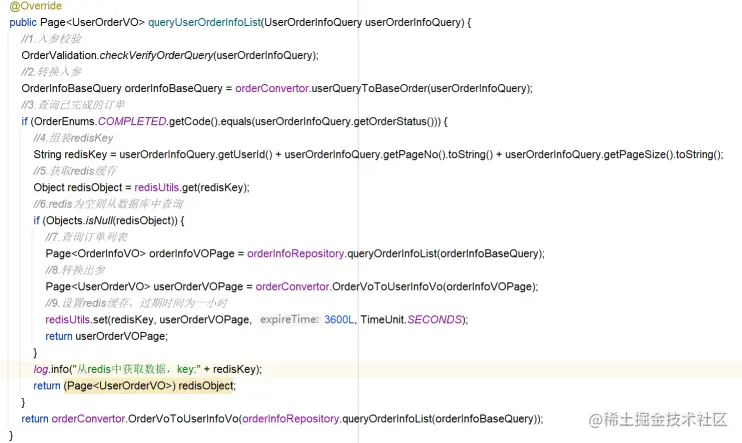The height and width of the screenshot is (443, 742).
Task: Click the redisUtils.get(redisKey) call
Action: (x=191, y=187)
